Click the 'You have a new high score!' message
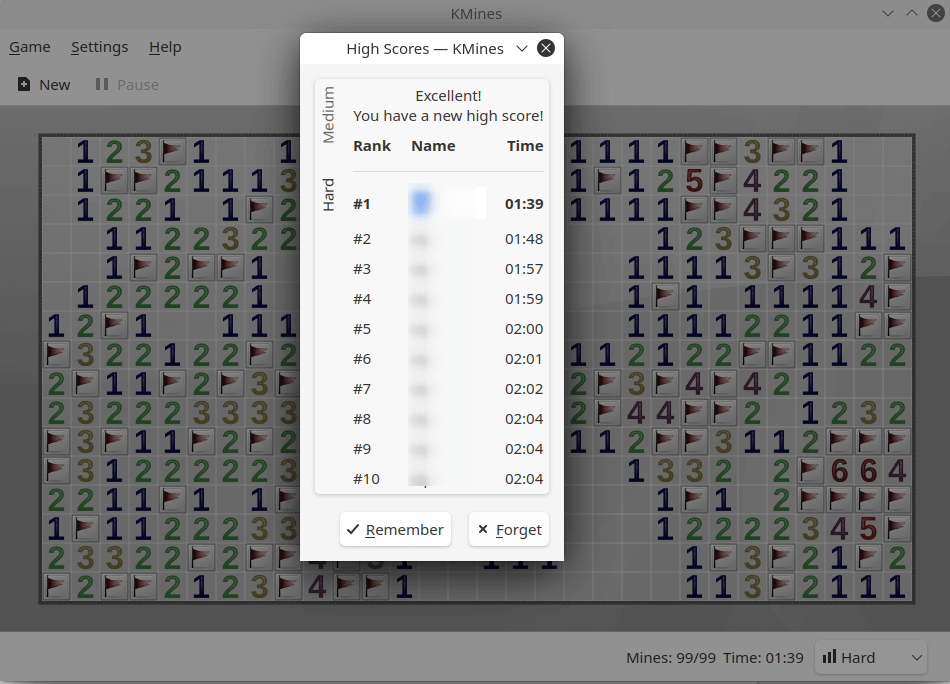The image size is (950, 684). point(448,116)
